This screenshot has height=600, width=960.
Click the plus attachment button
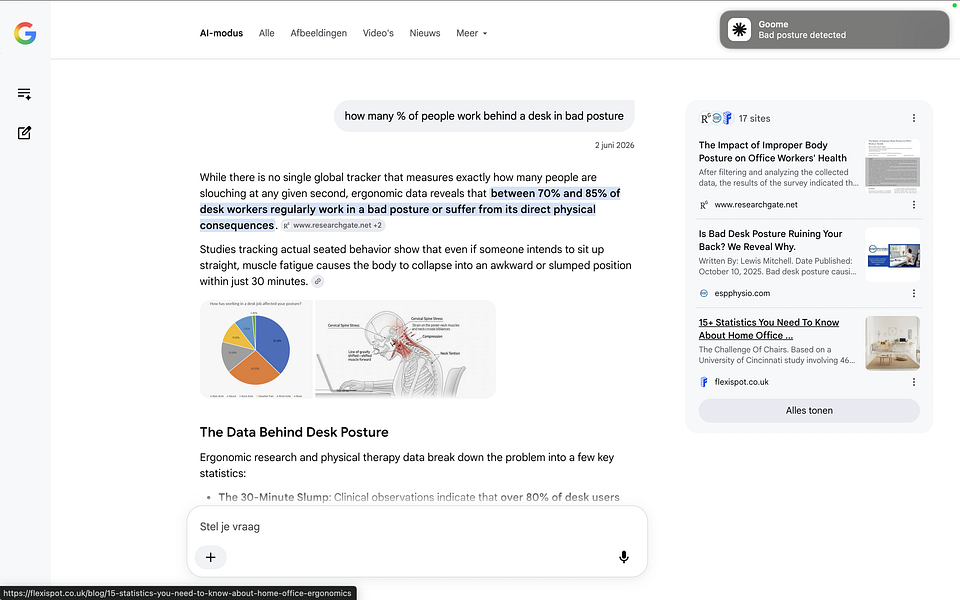pos(211,557)
